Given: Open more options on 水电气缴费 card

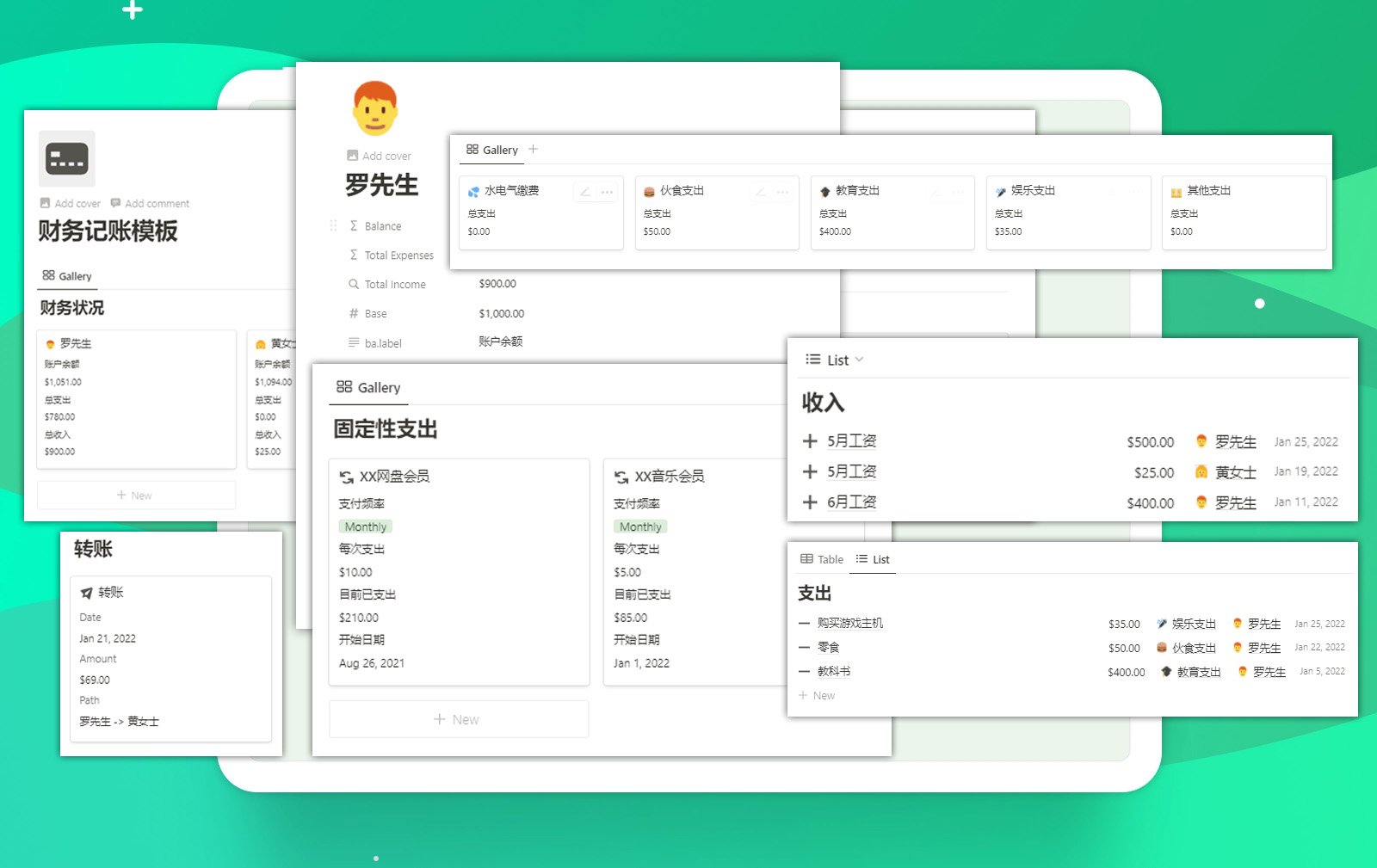Looking at the screenshot, I should (608, 192).
